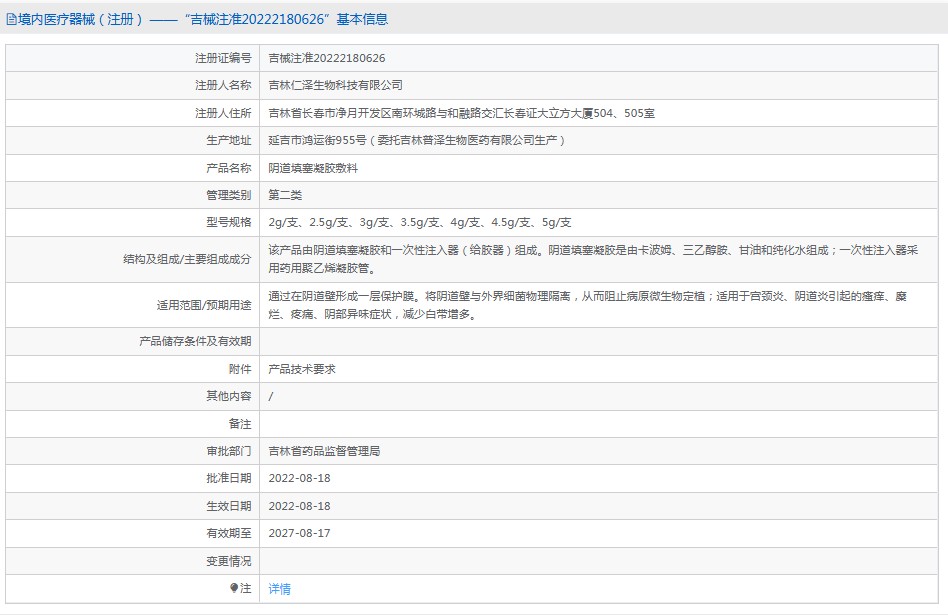Click the management category value 第二类
948x615 pixels.
pos(285,195)
